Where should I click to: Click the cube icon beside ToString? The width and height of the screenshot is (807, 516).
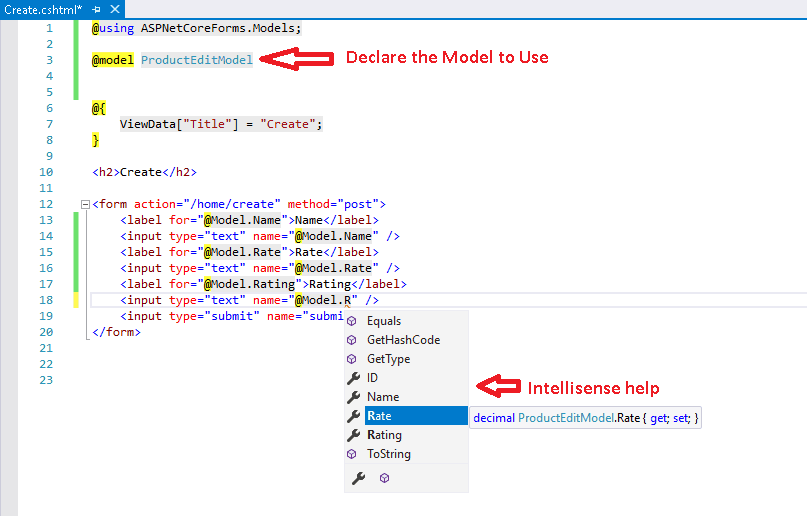353,454
